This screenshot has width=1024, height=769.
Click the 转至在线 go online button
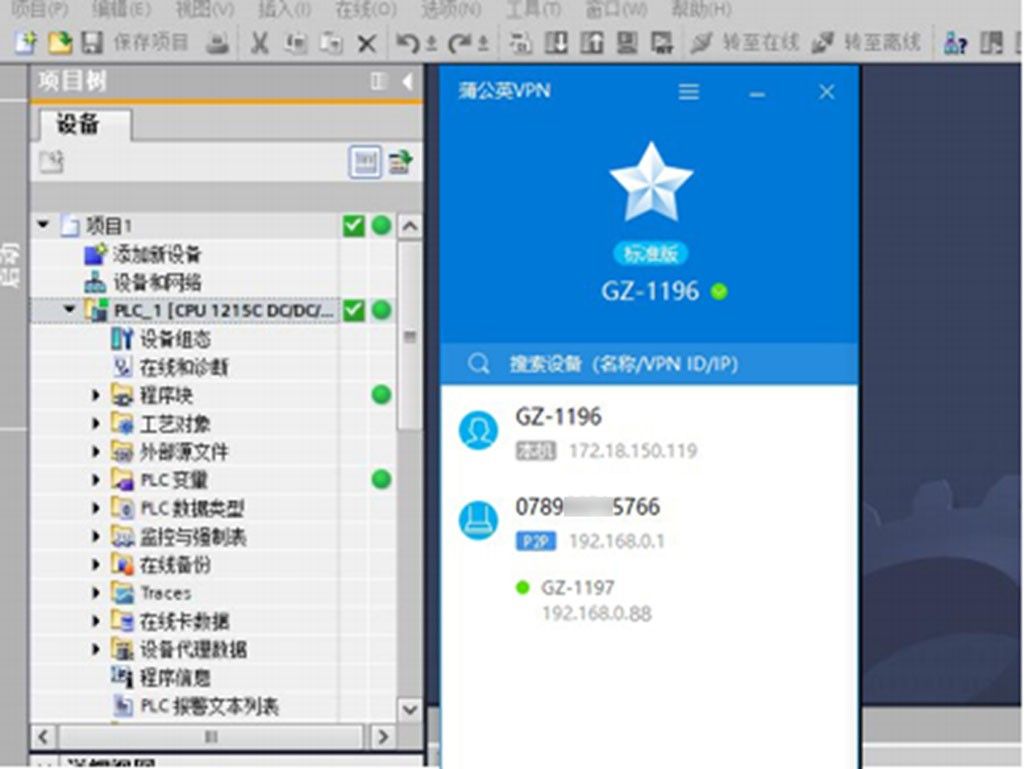coord(745,43)
